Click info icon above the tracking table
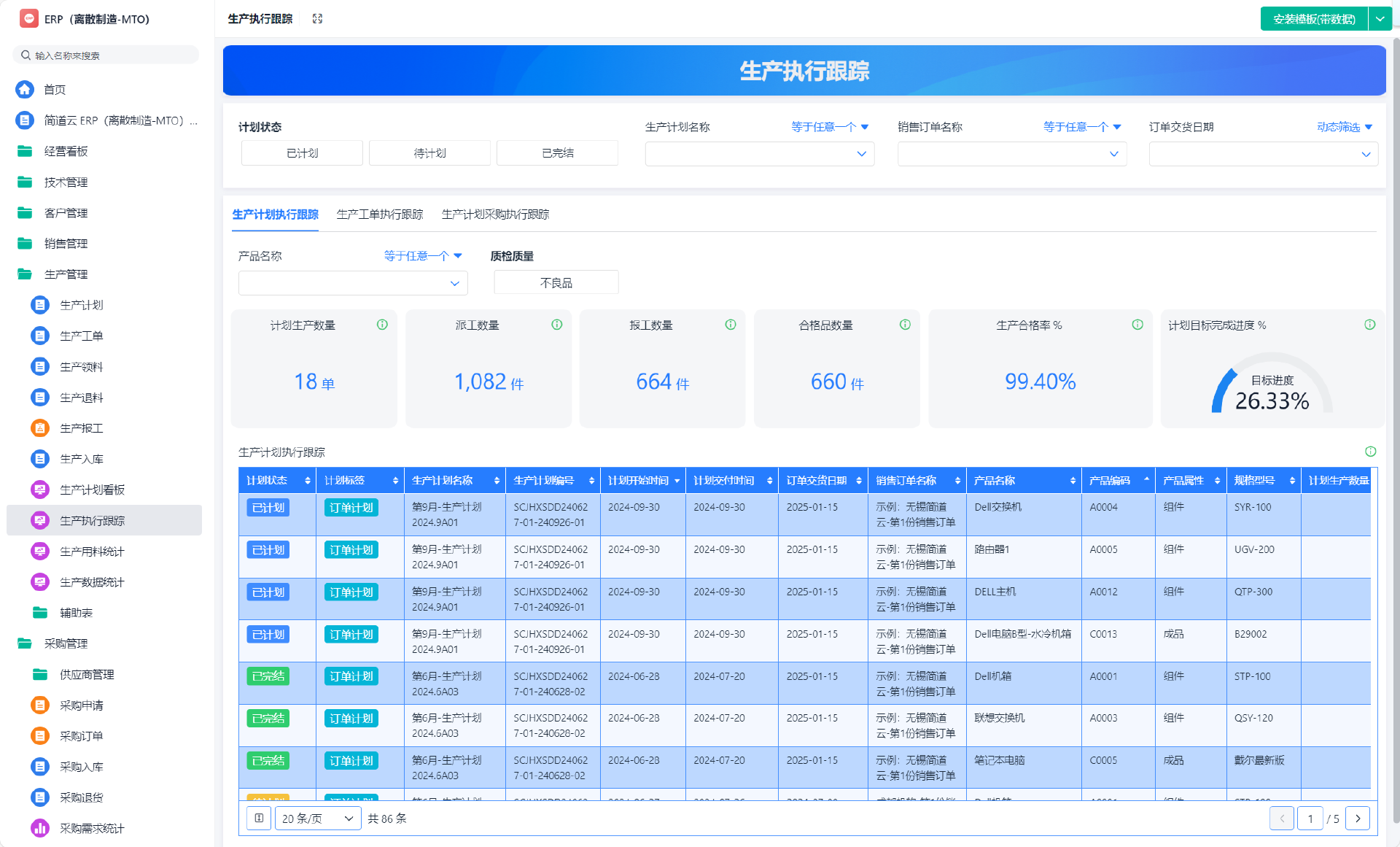Viewport: 1400px width, 847px height. (1370, 452)
